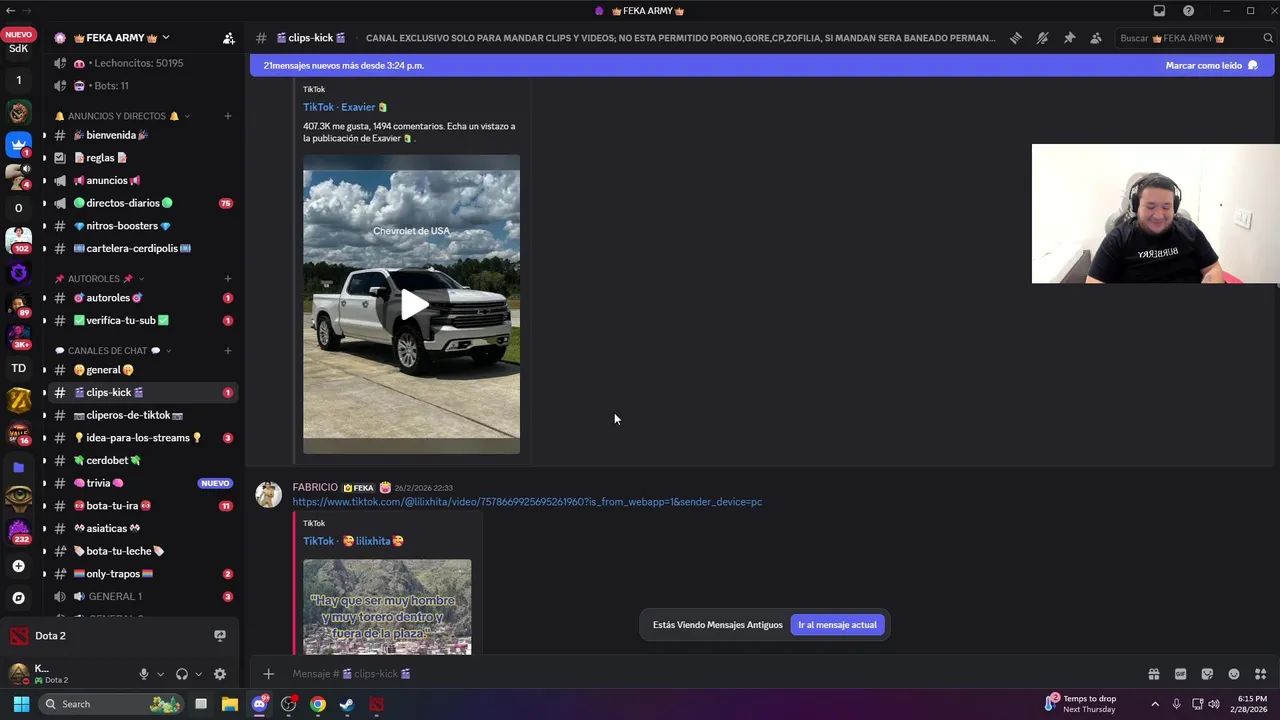The width and height of the screenshot is (1280, 720).
Task: Click the plus attach file icon
Action: point(268,674)
